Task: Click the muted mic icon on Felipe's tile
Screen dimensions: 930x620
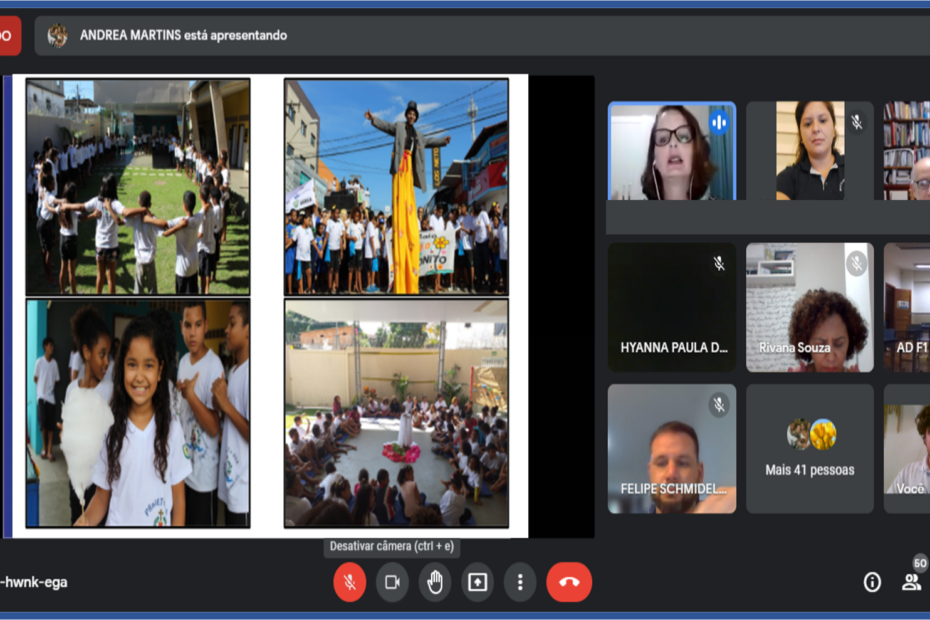Action: (x=718, y=404)
